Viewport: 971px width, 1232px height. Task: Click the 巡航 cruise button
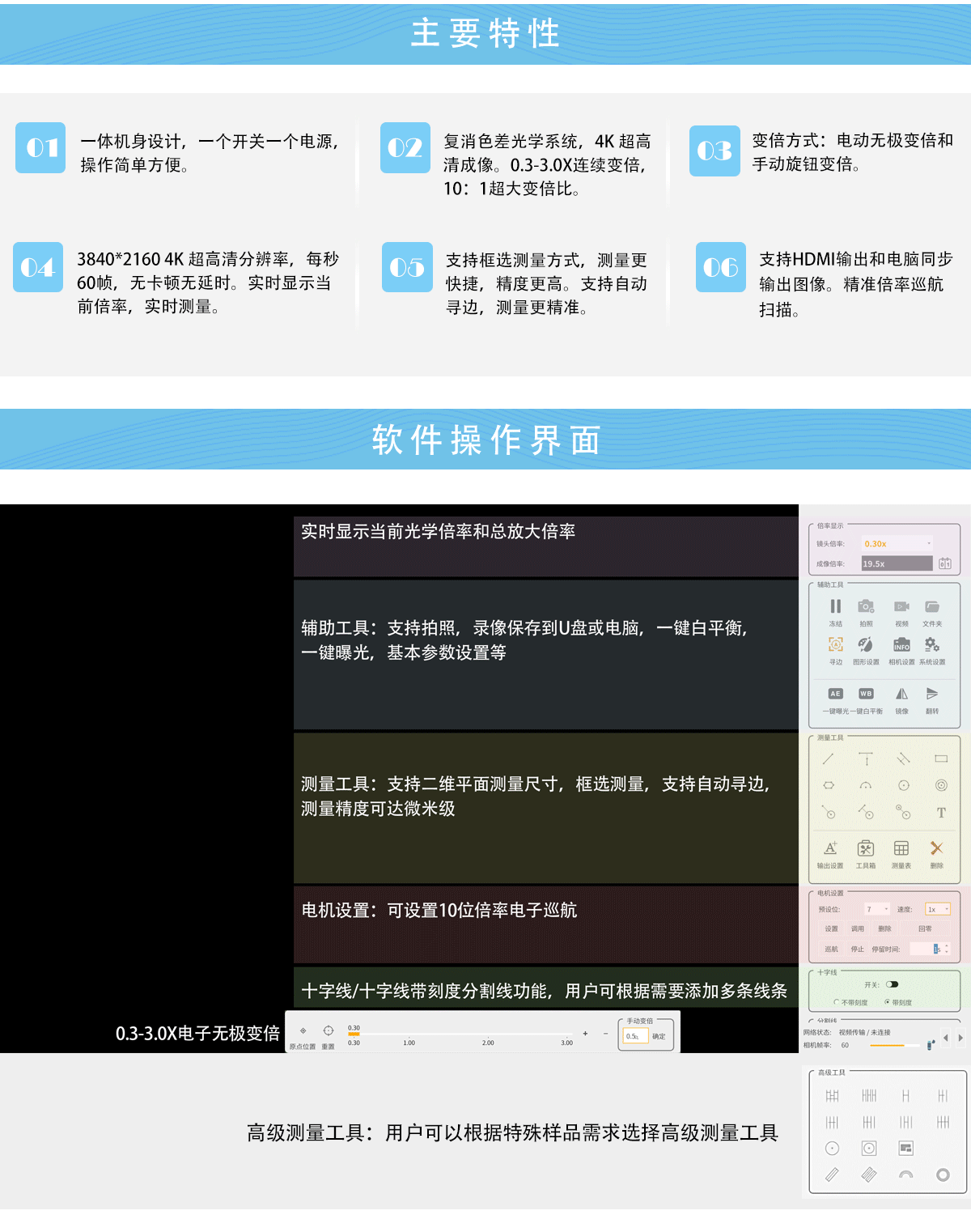click(x=831, y=949)
